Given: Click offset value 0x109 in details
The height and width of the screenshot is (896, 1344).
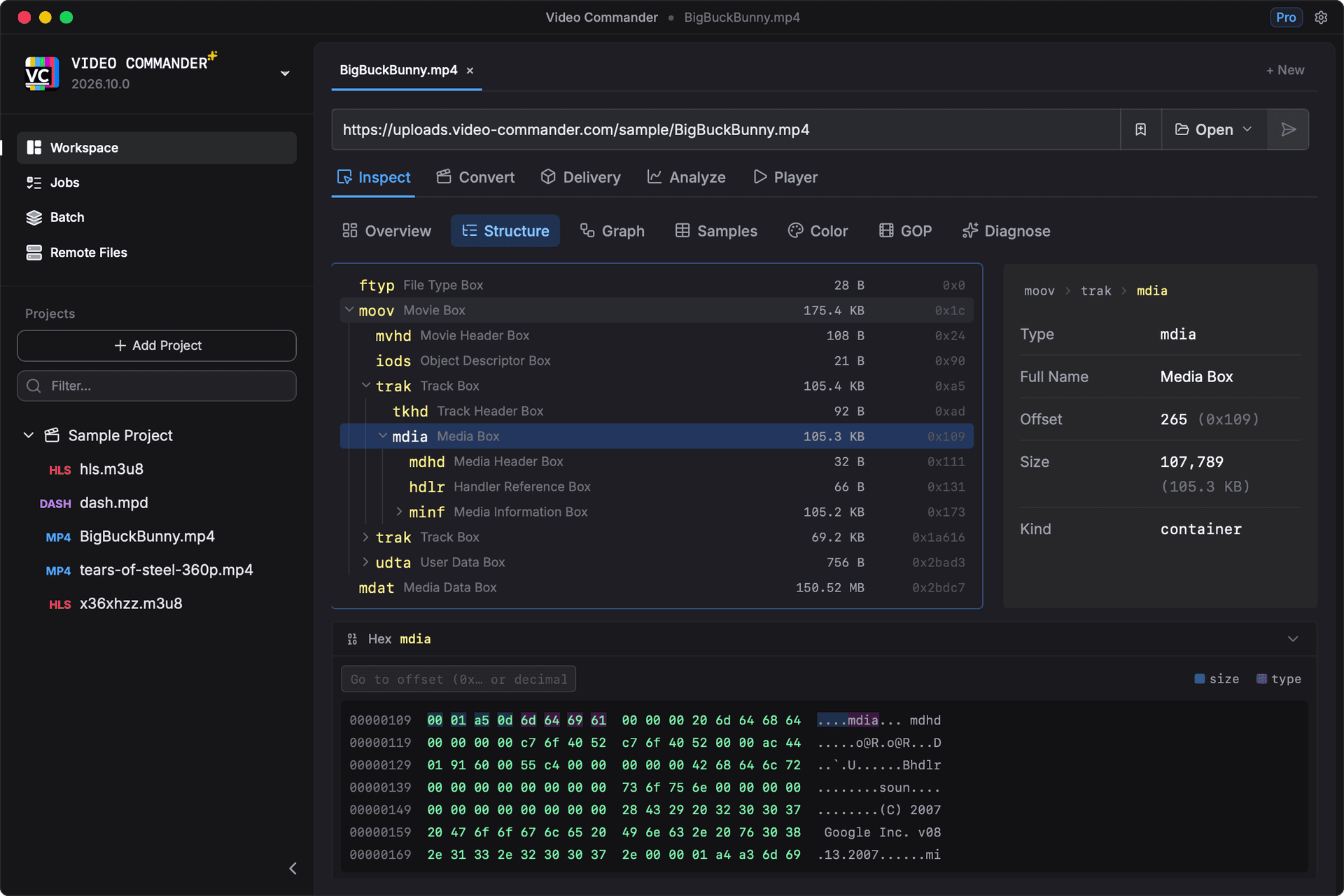Looking at the screenshot, I should click(x=1228, y=419).
